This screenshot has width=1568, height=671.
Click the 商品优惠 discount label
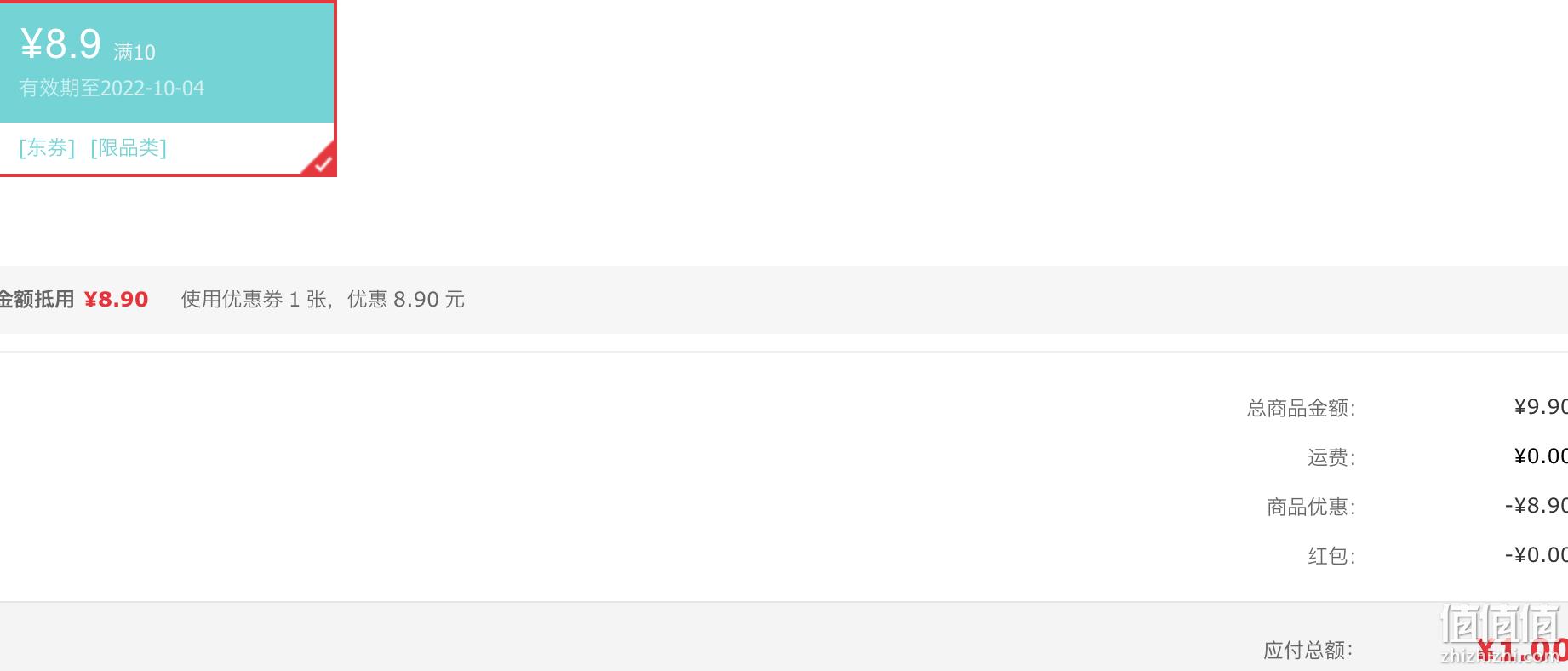(x=1311, y=508)
